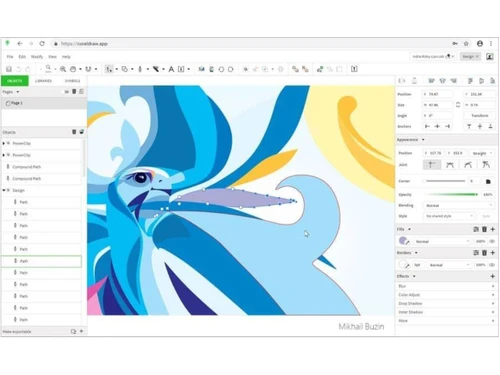Open the lavender fill color swatch
The width and height of the screenshot is (500, 375).
point(404,241)
